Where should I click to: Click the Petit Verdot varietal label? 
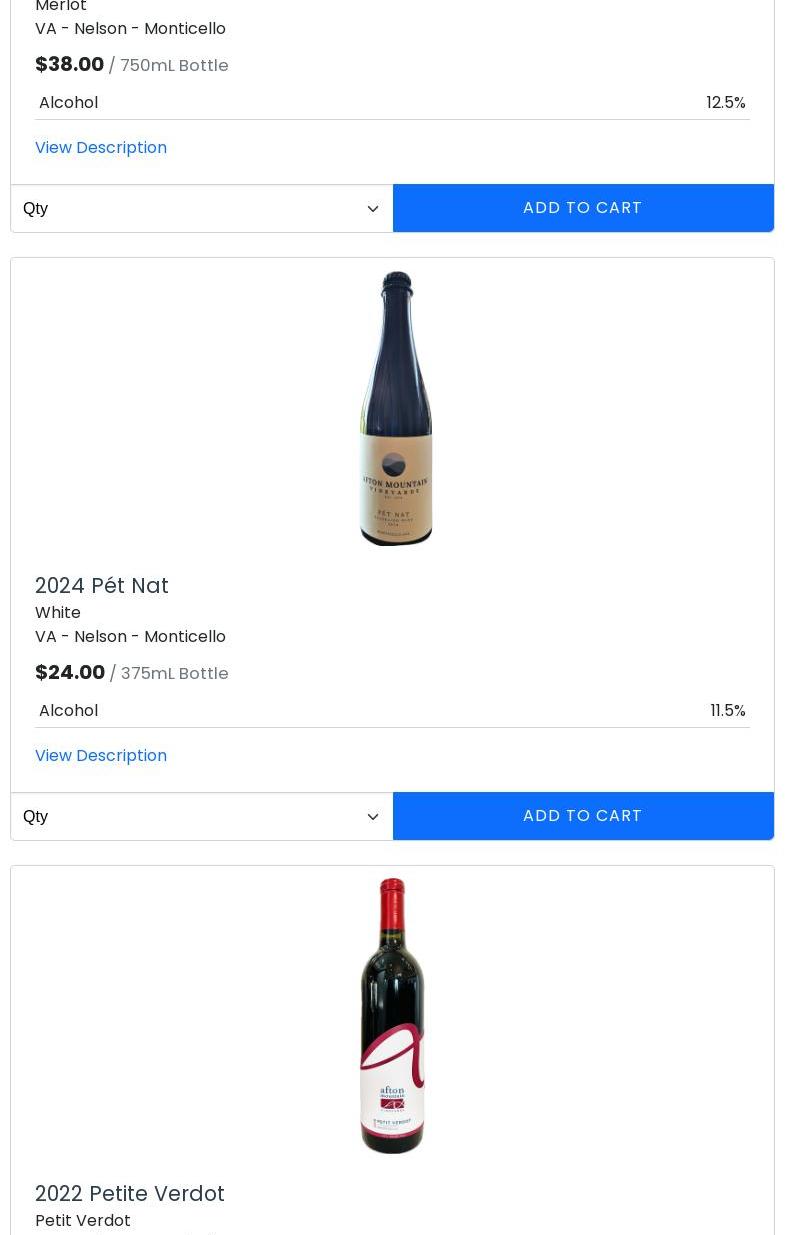tap(83, 1220)
